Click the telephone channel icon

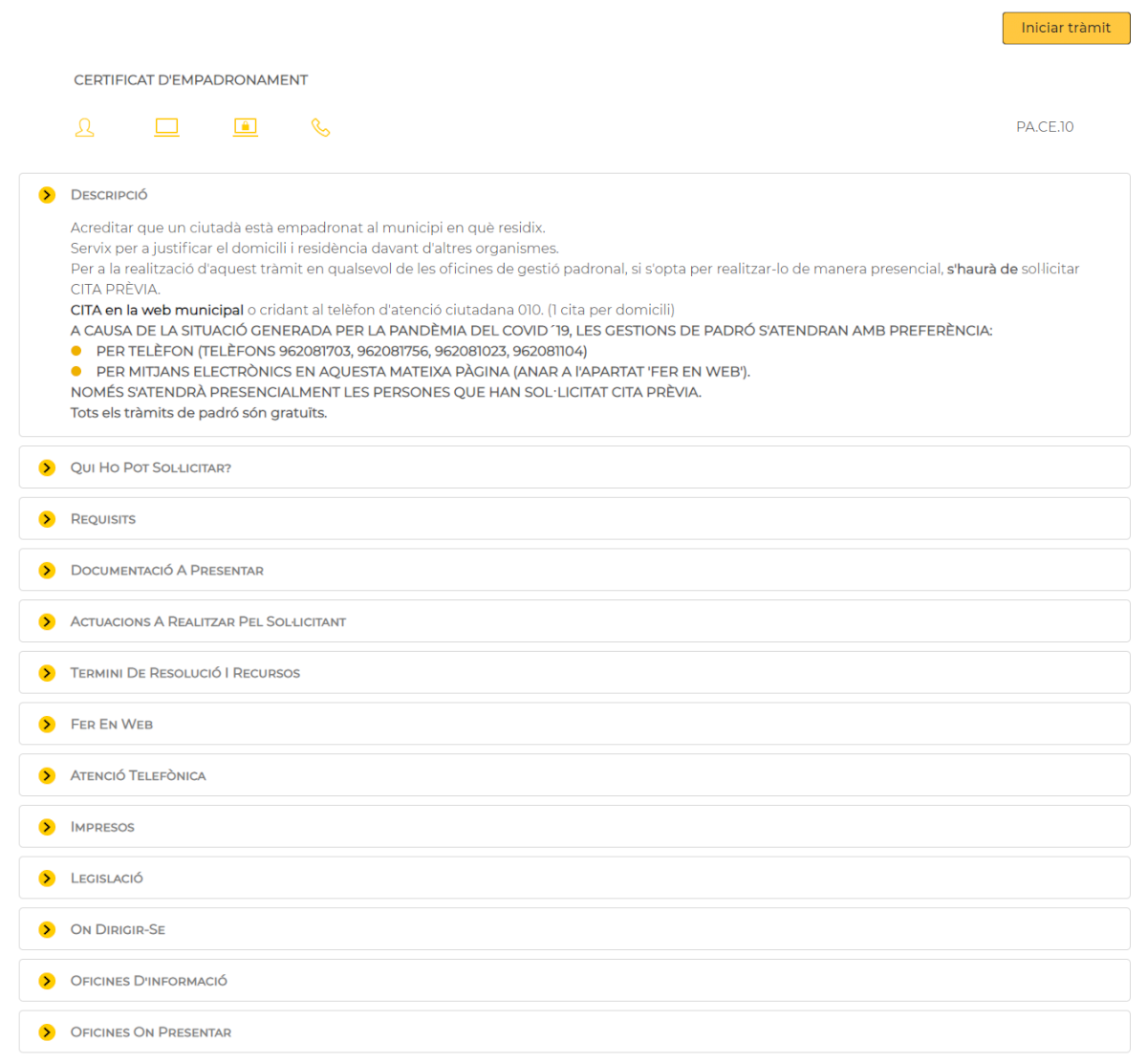(321, 127)
